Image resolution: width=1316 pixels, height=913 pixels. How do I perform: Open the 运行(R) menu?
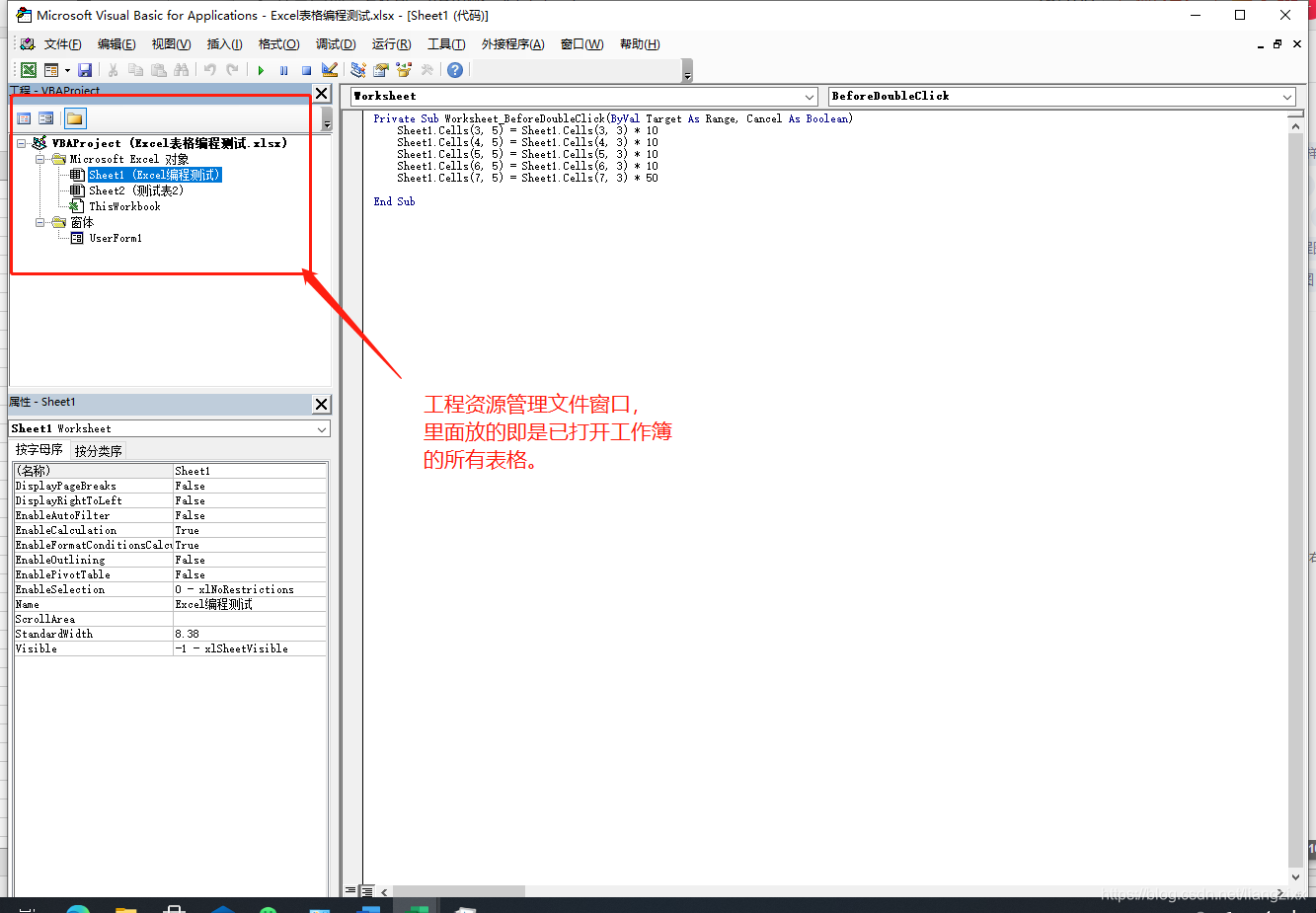pyautogui.click(x=391, y=44)
